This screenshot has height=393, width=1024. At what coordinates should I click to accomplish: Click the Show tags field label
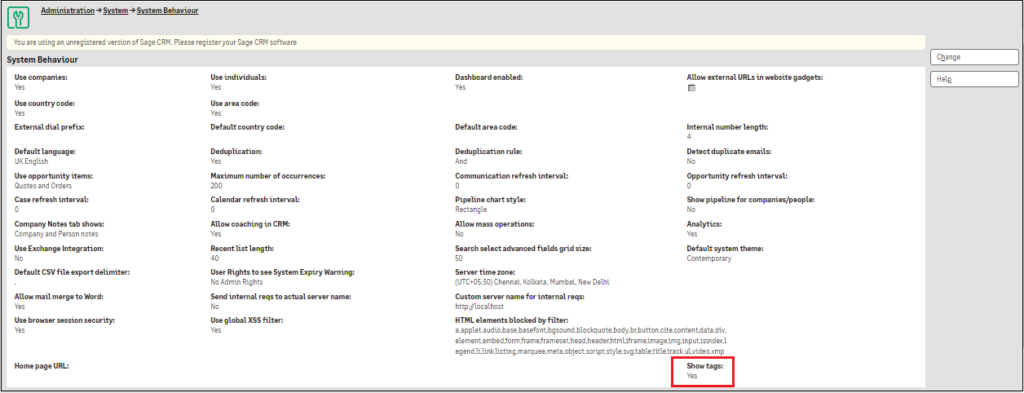coord(705,366)
